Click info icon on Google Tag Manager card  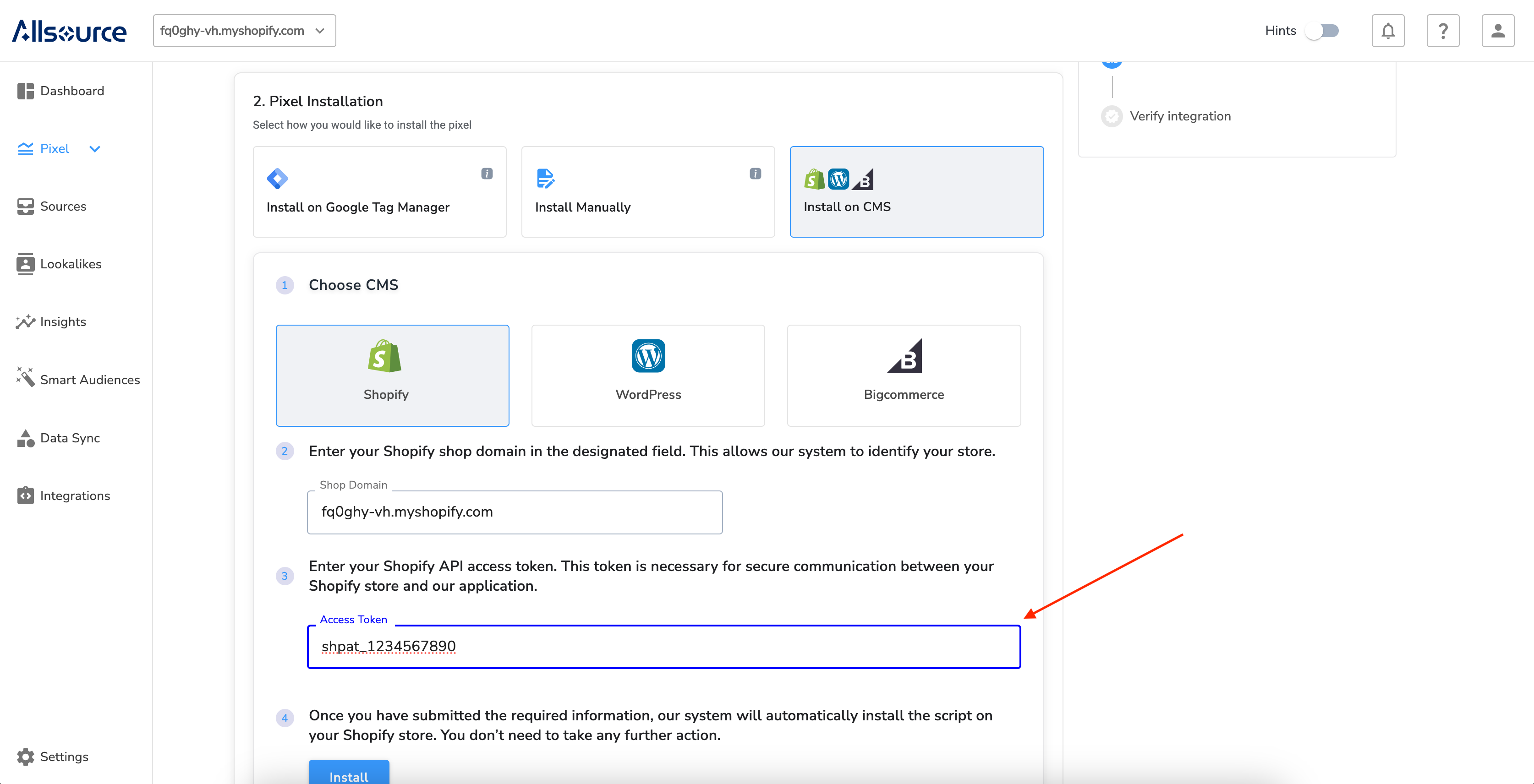tap(487, 173)
